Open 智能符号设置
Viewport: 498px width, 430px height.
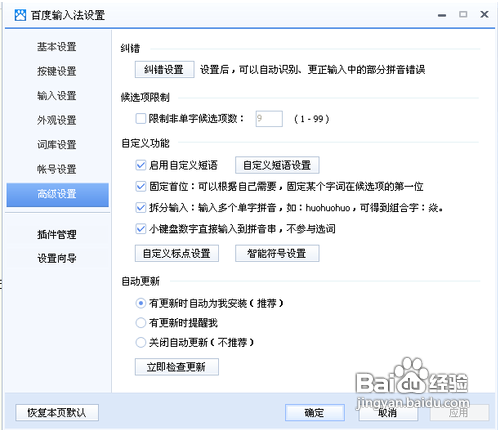pyautogui.click(x=277, y=253)
